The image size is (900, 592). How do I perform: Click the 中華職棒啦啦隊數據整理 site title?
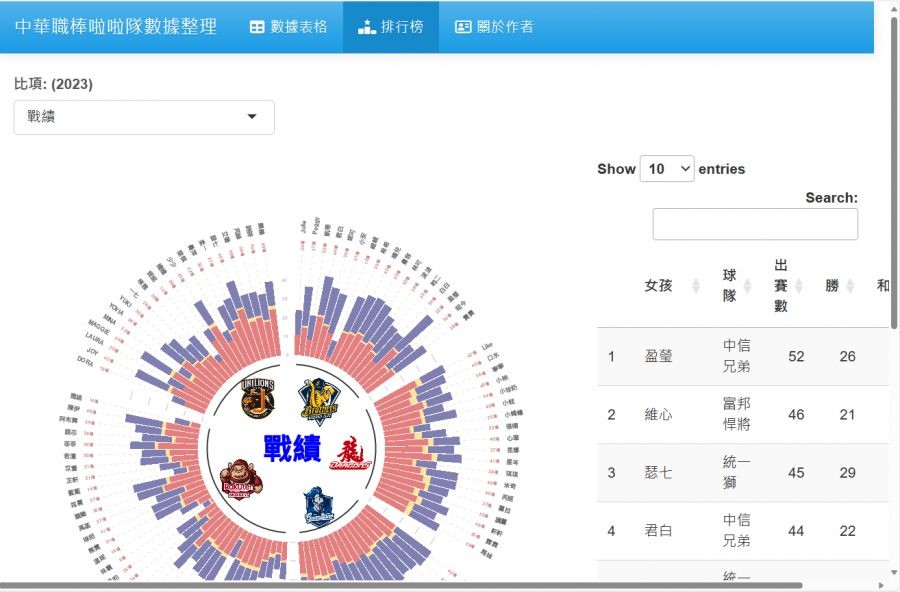[116, 26]
